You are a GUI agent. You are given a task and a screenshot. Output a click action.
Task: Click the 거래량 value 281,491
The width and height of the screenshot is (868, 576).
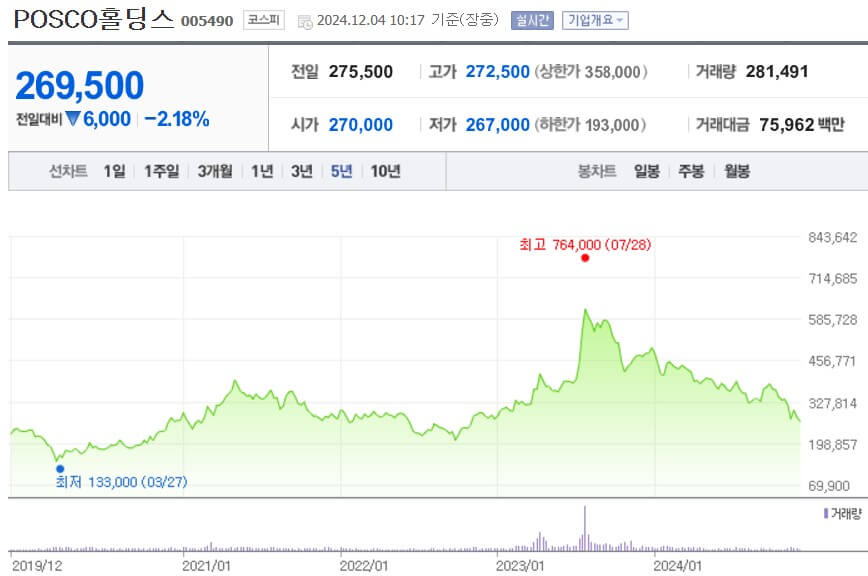tap(777, 71)
